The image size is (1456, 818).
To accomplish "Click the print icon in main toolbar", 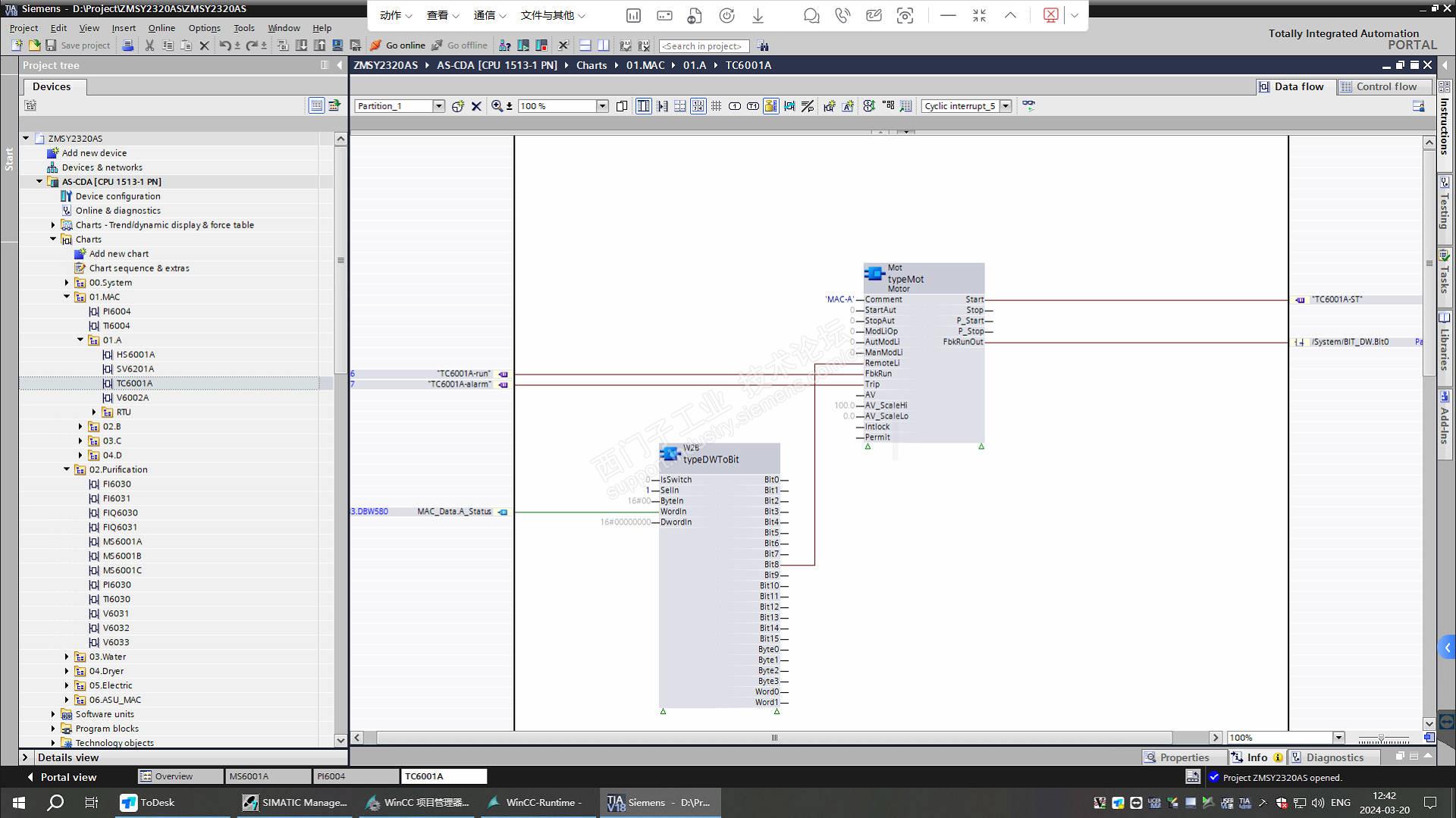I will (x=128, y=45).
